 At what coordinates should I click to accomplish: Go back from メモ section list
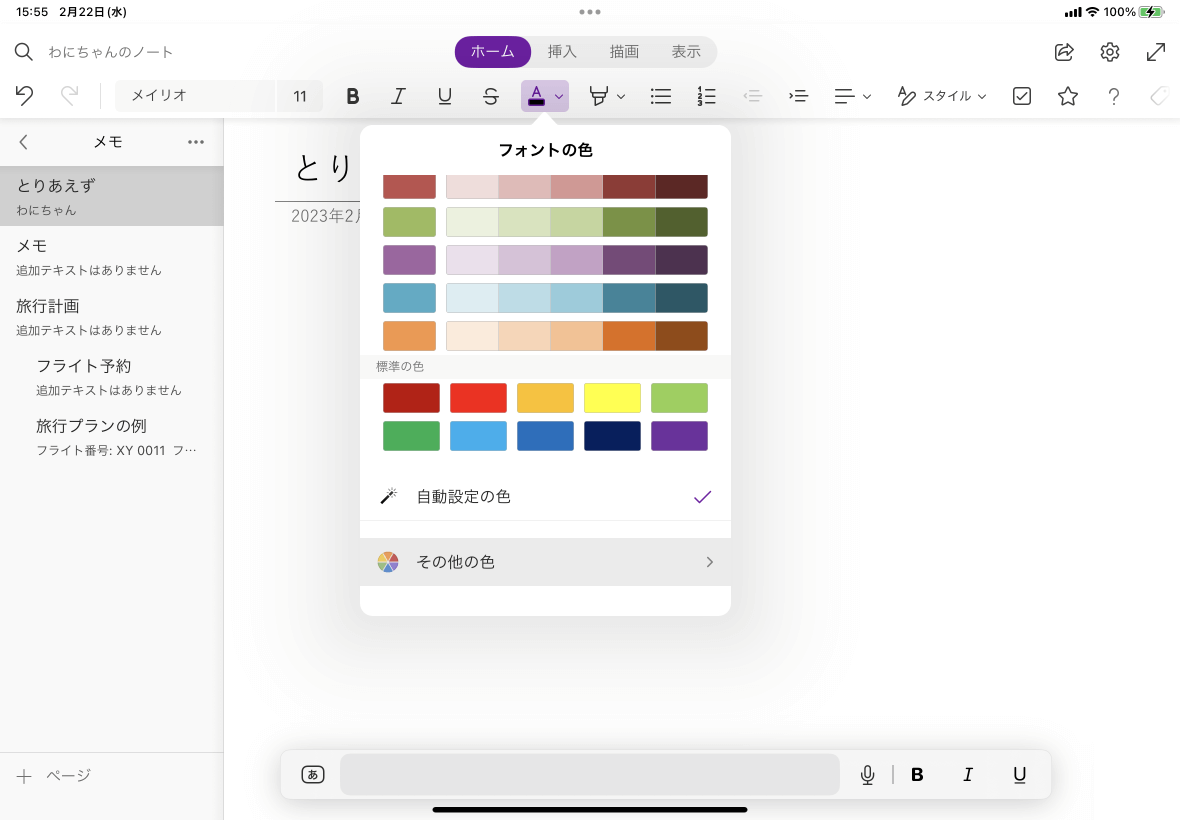[x=24, y=142]
